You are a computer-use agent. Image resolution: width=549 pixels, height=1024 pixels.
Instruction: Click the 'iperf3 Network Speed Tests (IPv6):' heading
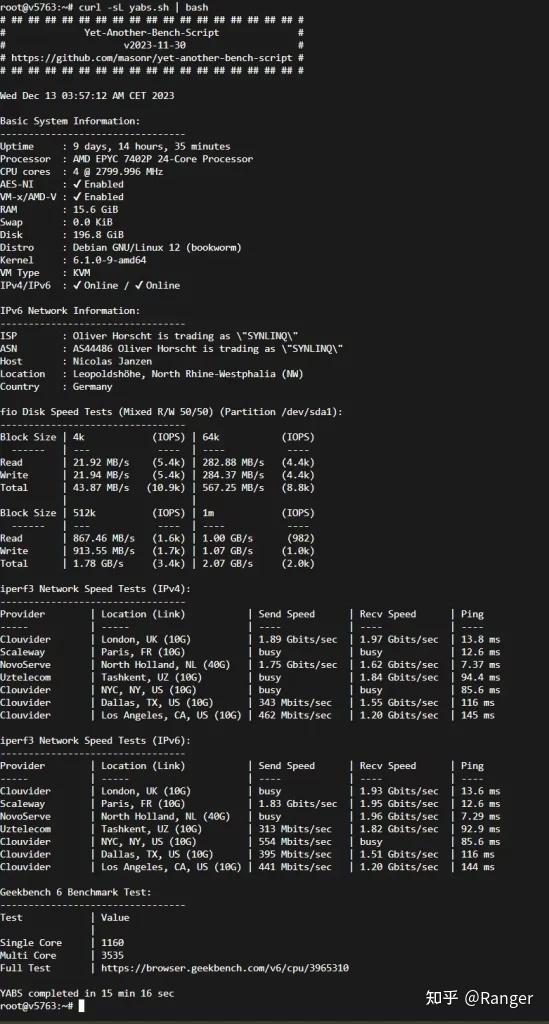(x=95, y=741)
